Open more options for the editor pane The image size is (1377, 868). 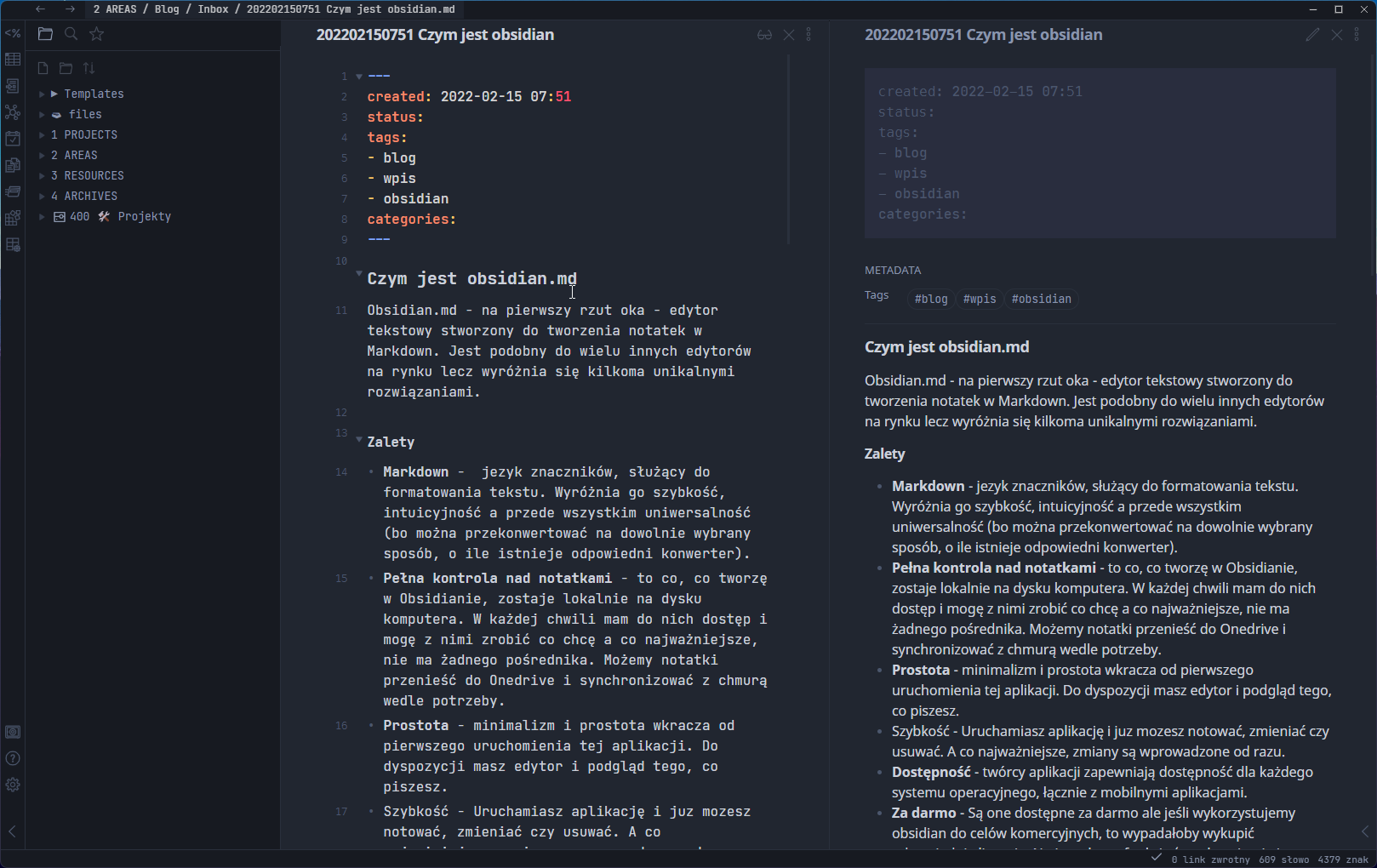[x=808, y=35]
